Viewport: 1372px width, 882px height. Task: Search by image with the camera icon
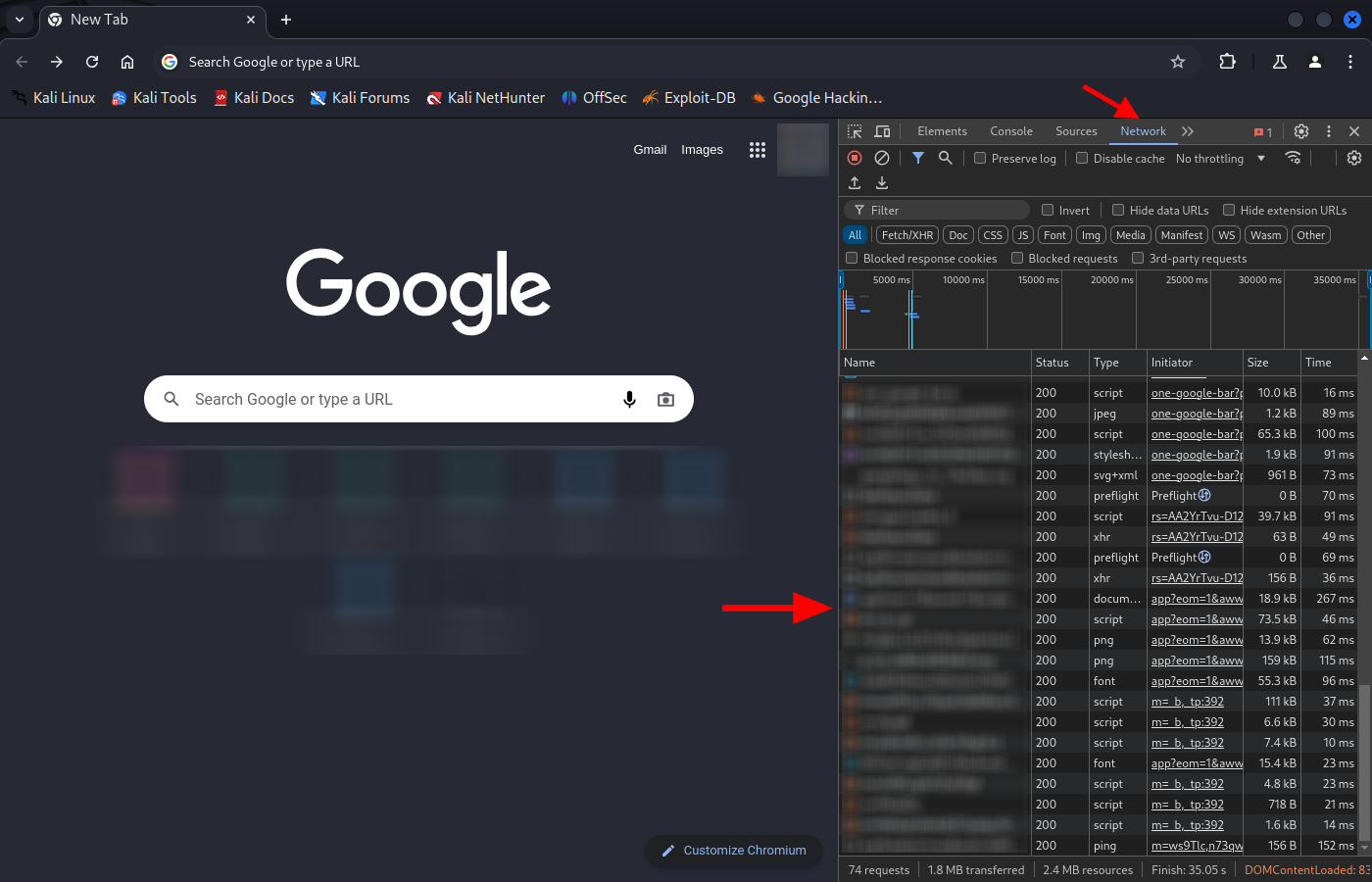point(665,399)
